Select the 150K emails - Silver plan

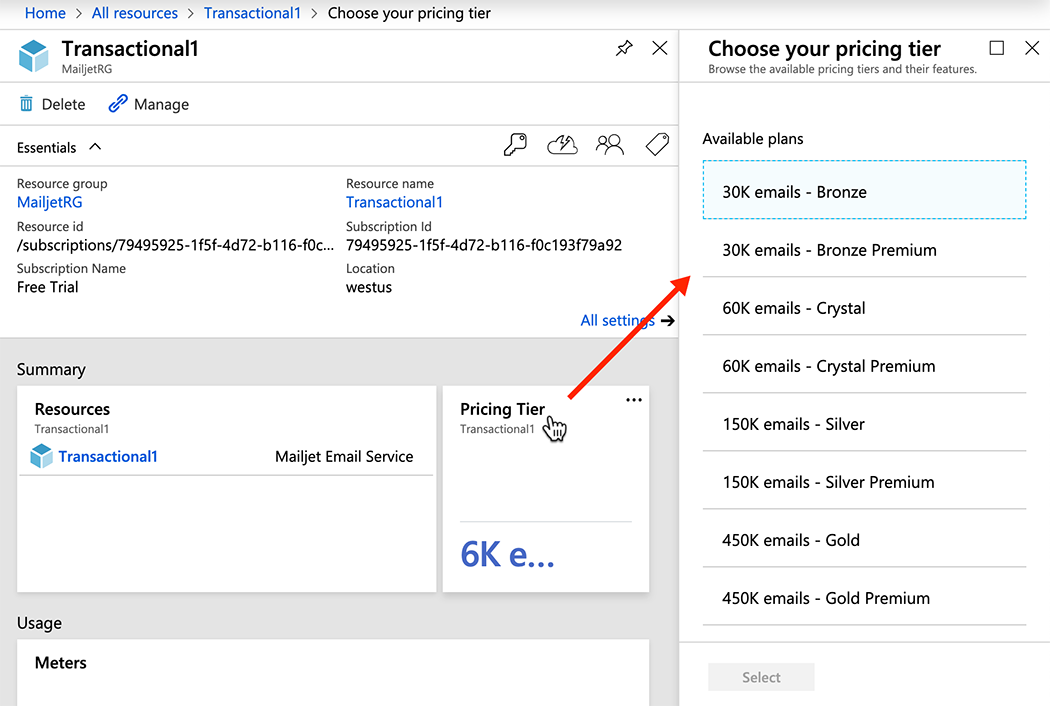coord(864,424)
